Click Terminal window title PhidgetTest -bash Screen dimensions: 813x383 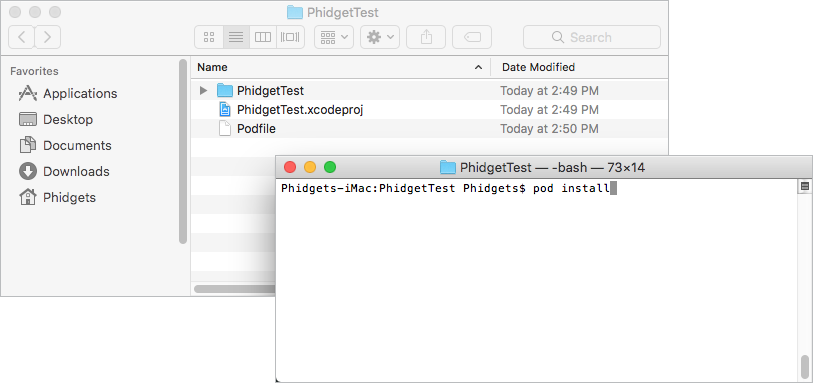[552, 167]
